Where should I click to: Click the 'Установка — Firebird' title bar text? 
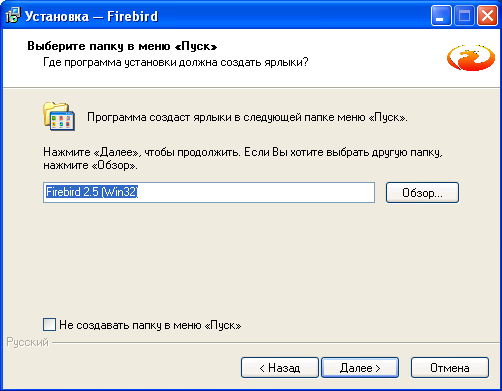tap(91, 16)
